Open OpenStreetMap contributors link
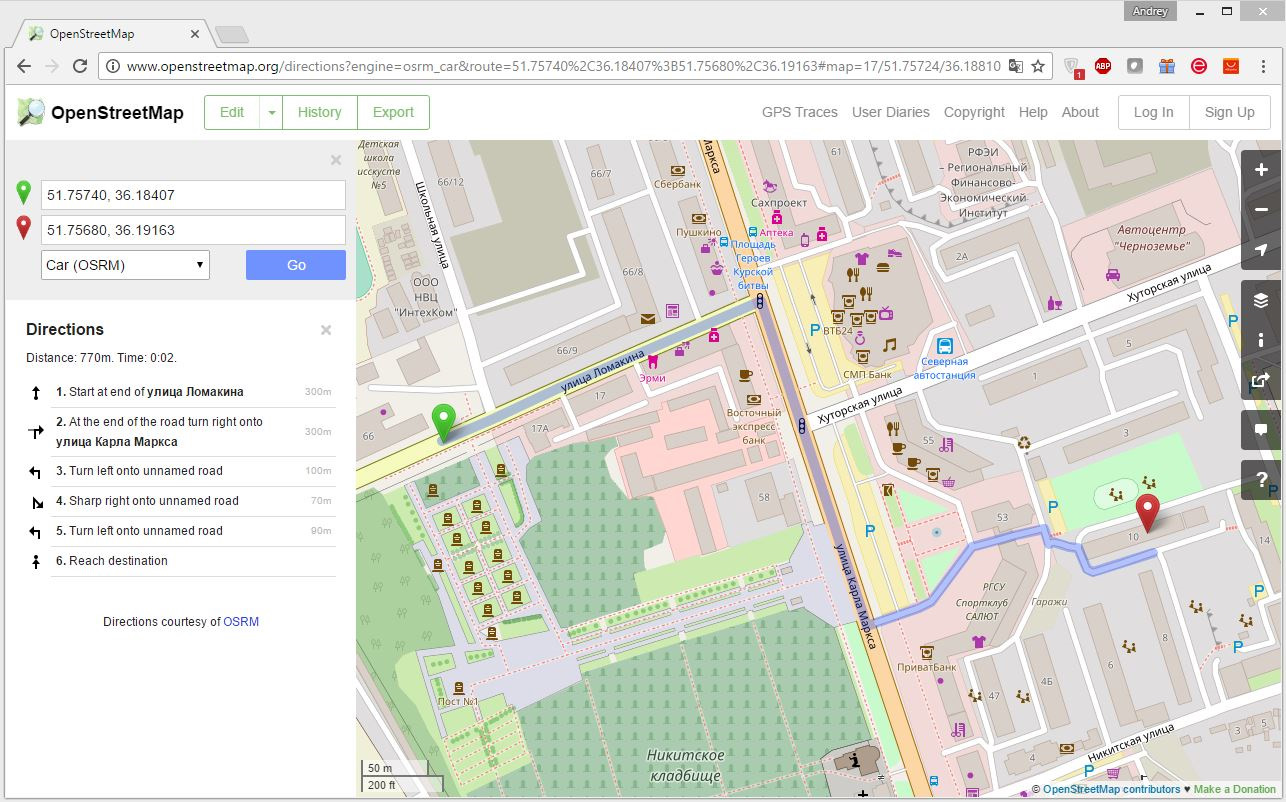This screenshot has width=1286, height=802. [x=1111, y=790]
